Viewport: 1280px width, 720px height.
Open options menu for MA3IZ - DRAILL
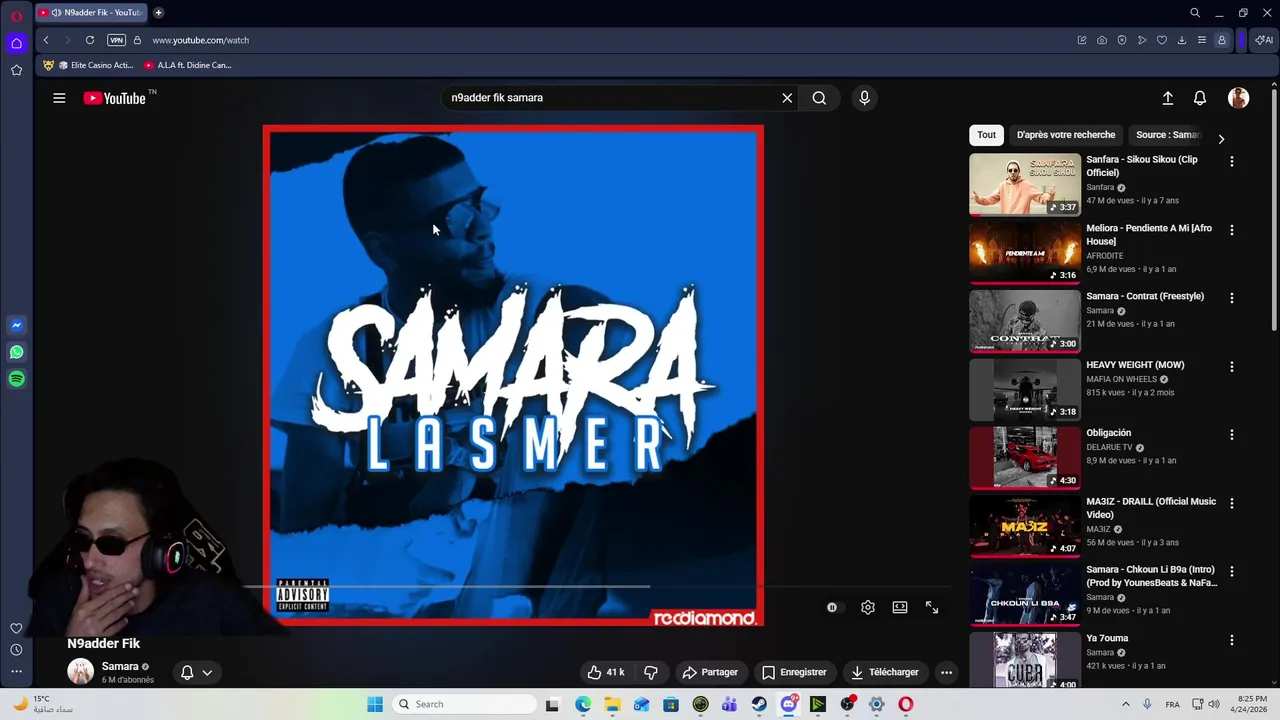point(1232,503)
